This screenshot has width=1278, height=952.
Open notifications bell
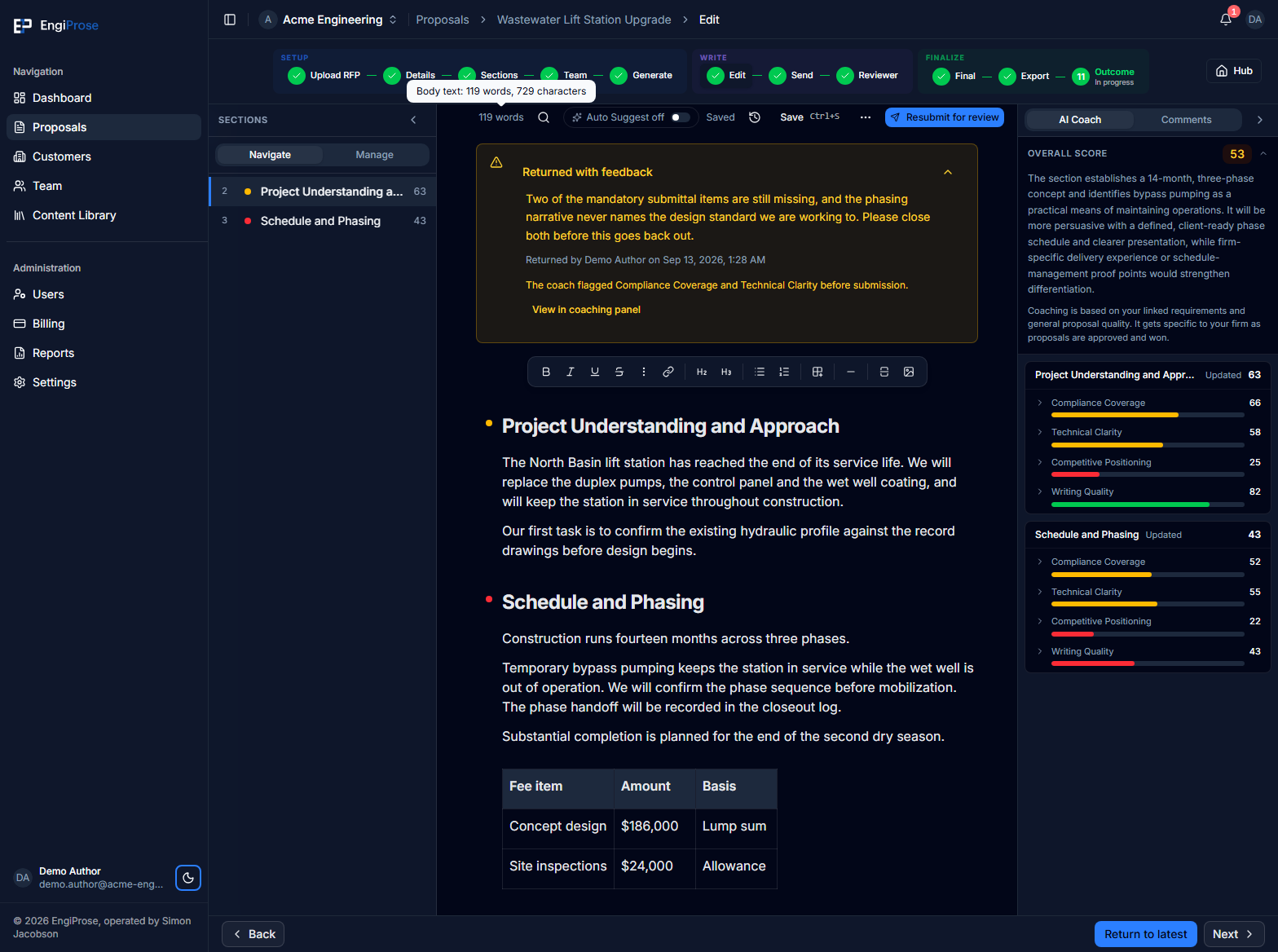click(1226, 20)
